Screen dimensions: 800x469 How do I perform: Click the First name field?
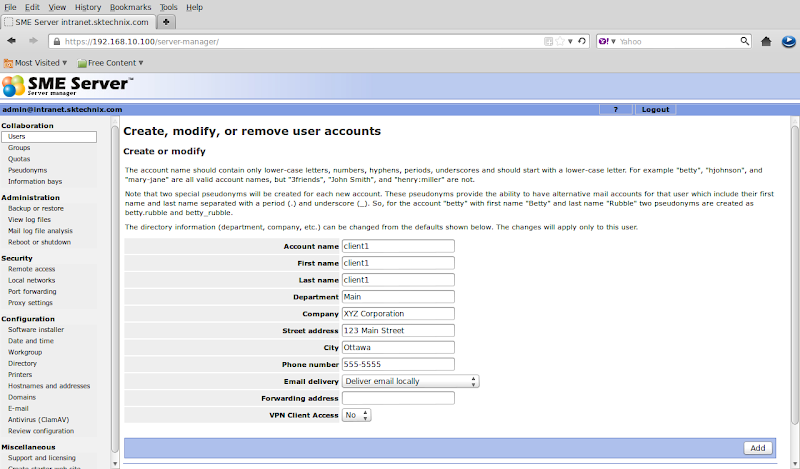(398, 263)
